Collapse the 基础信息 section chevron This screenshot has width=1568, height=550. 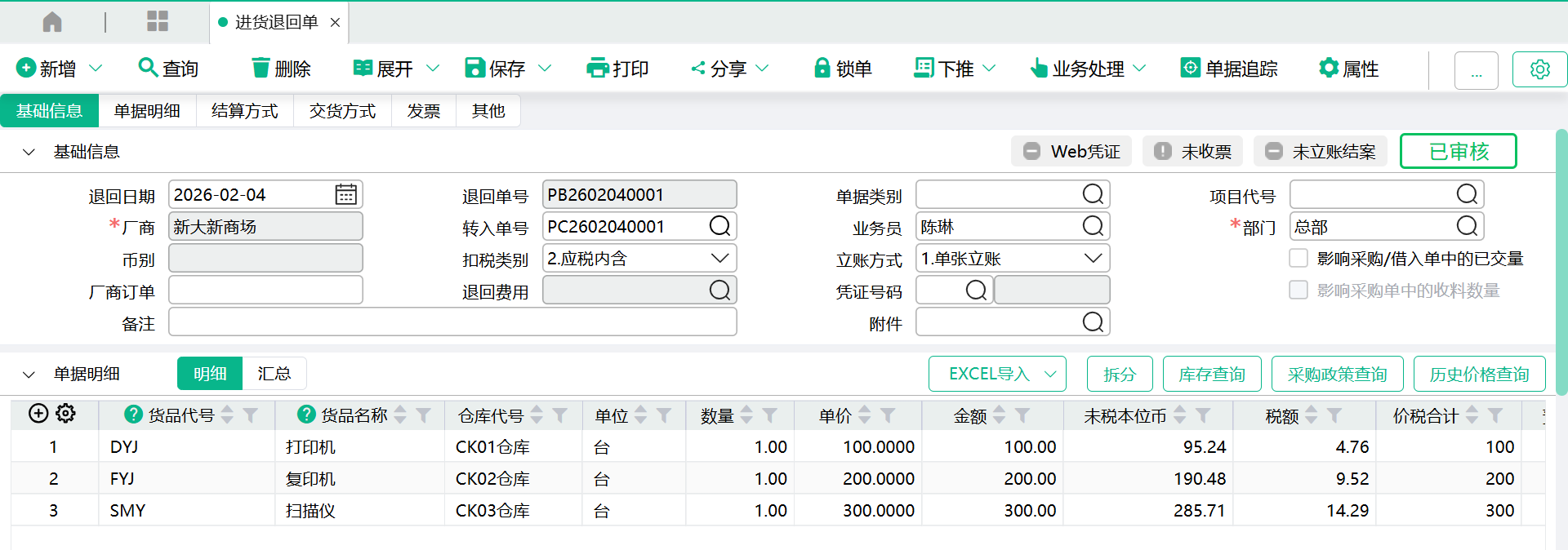[x=29, y=152]
